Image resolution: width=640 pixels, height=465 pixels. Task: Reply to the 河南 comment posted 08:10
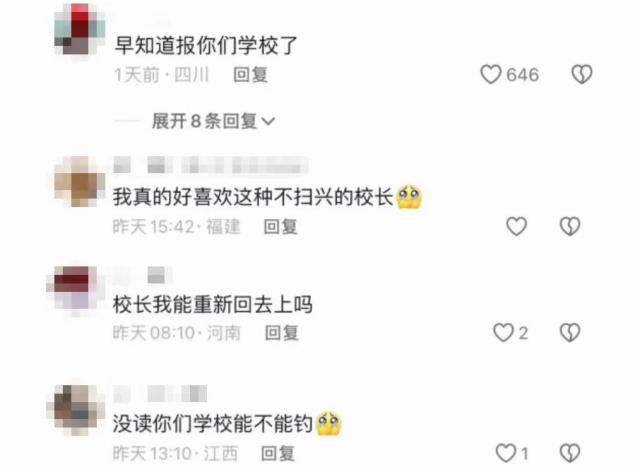point(282,333)
